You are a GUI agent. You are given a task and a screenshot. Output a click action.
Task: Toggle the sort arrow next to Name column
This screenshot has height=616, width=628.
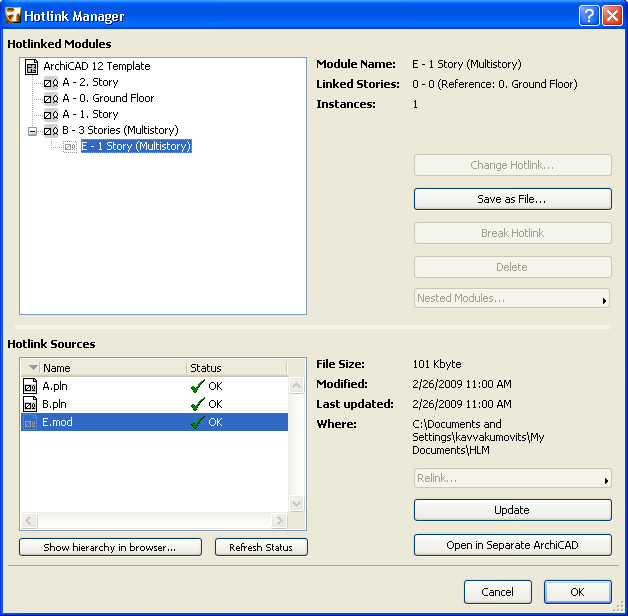[x=34, y=367]
